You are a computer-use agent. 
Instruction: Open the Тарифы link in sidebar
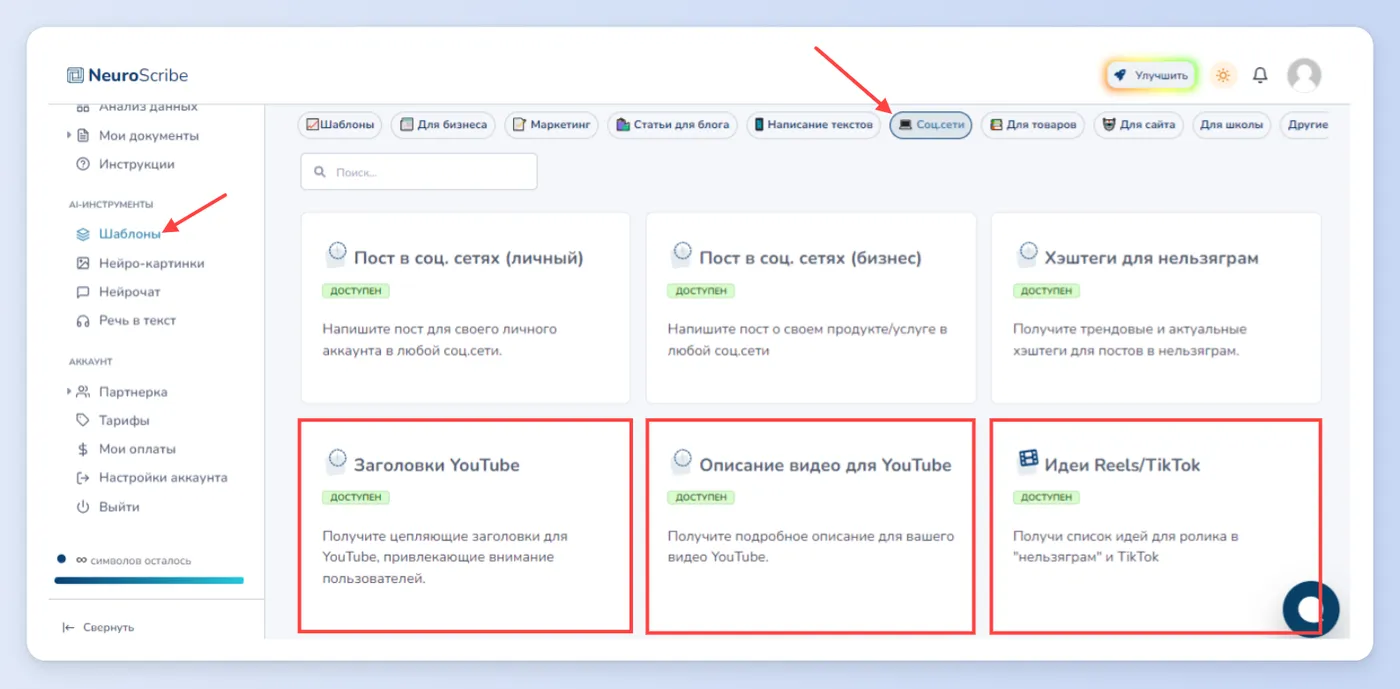123,421
